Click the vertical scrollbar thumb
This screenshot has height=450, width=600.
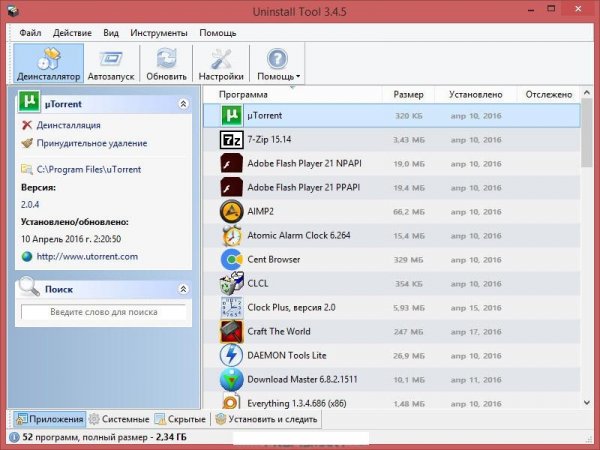(587, 132)
